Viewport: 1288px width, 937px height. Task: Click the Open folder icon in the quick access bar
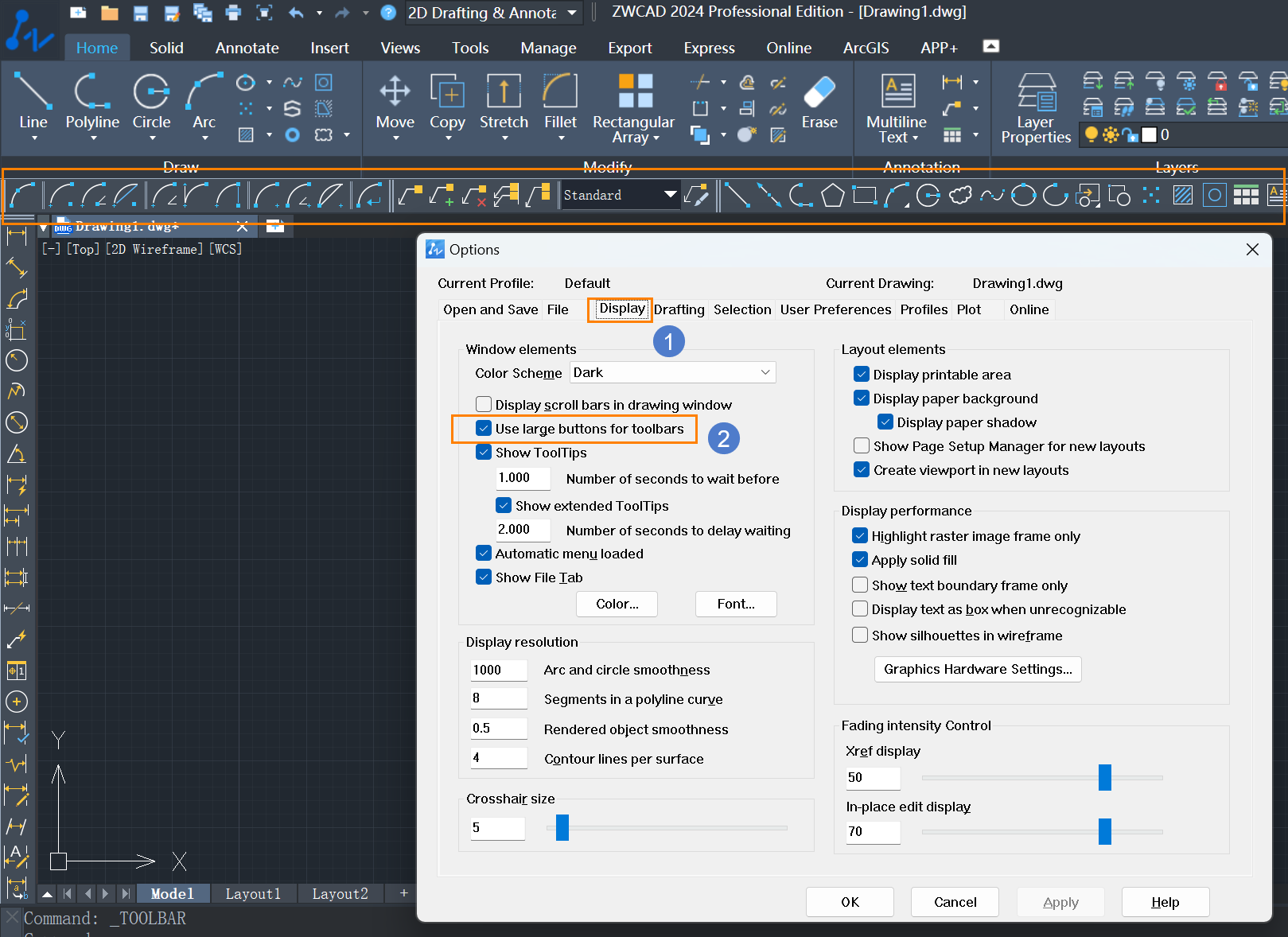[110, 13]
